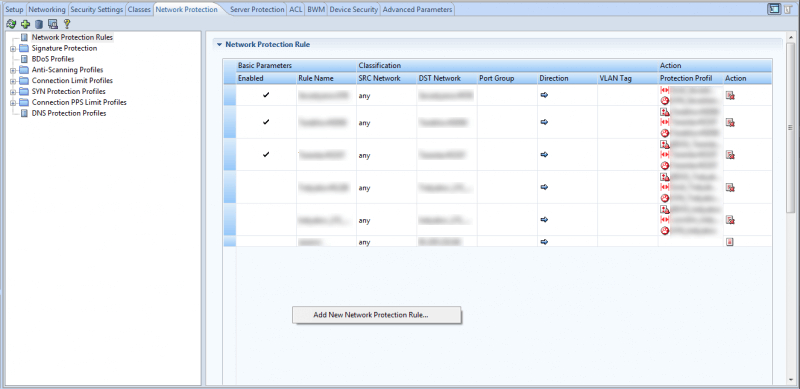
Task: Click the Action icon in the last rule row
Action: [730, 242]
